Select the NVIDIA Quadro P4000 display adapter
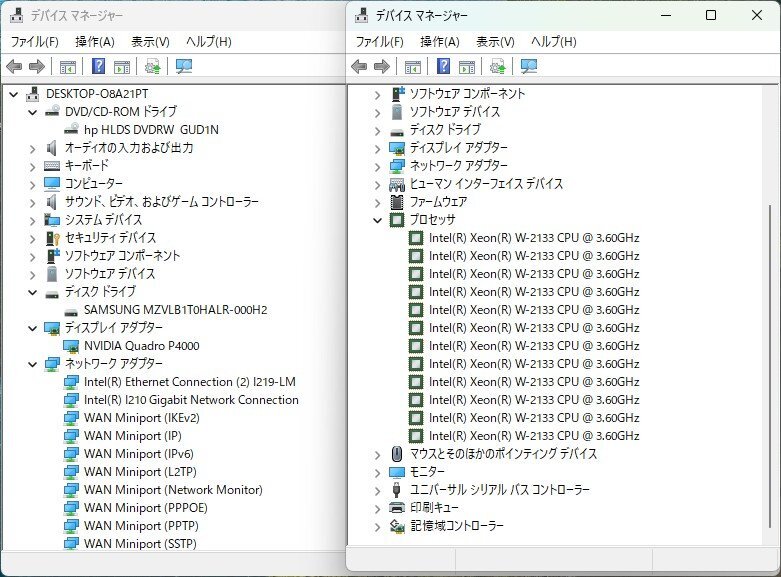This screenshot has width=781, height=577. (141, 346)
